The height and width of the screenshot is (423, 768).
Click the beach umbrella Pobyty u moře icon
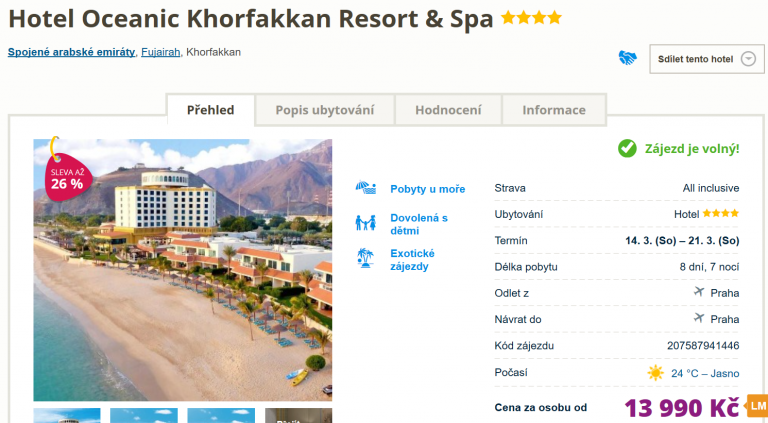pos(366,188)
